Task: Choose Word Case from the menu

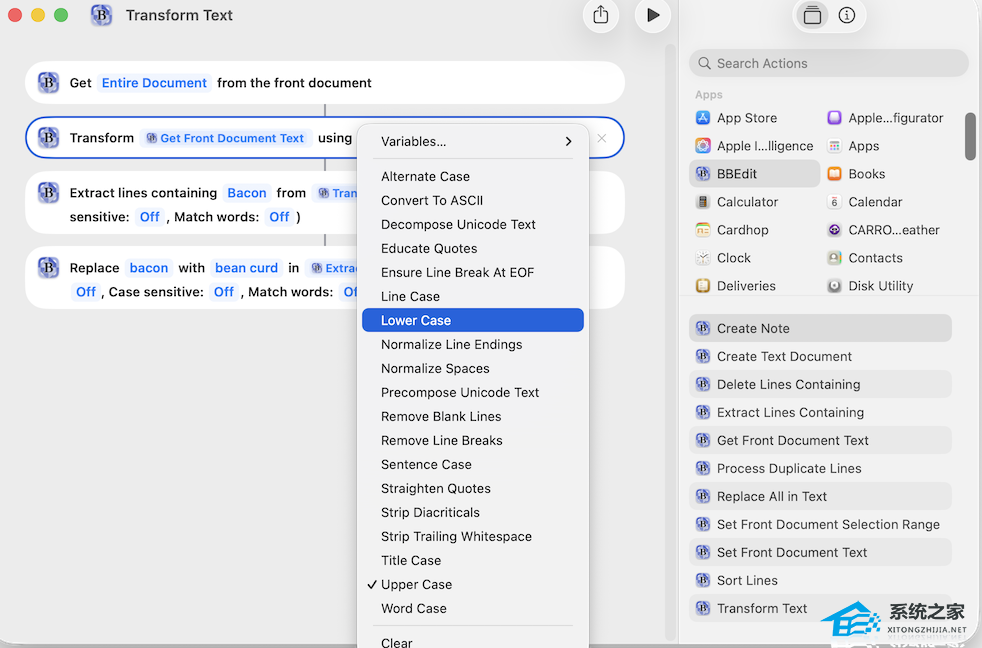Action: (x=473, y=609)
